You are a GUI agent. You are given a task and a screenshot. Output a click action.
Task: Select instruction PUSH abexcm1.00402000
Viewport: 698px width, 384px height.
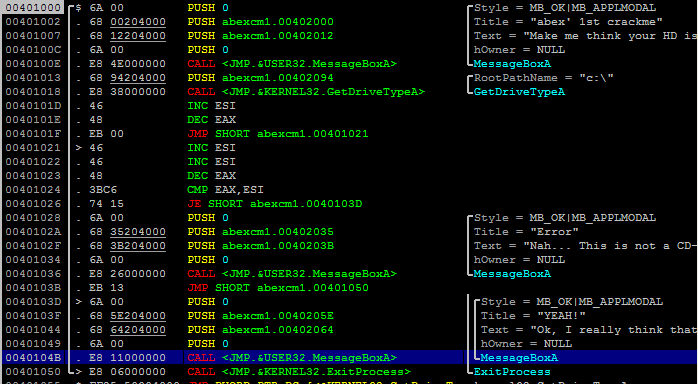pyautogui.click(x=260, y=22)
